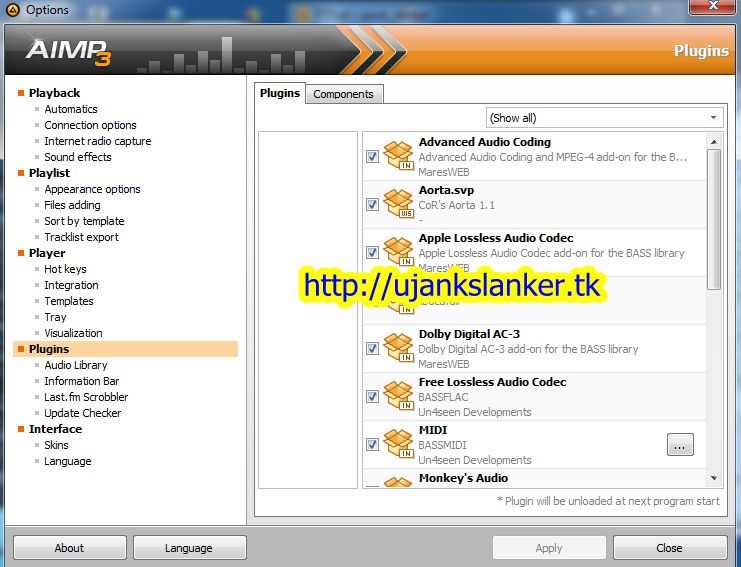741x567 pixels.
Task: Click the Language button at bottom
Action: 189,548
